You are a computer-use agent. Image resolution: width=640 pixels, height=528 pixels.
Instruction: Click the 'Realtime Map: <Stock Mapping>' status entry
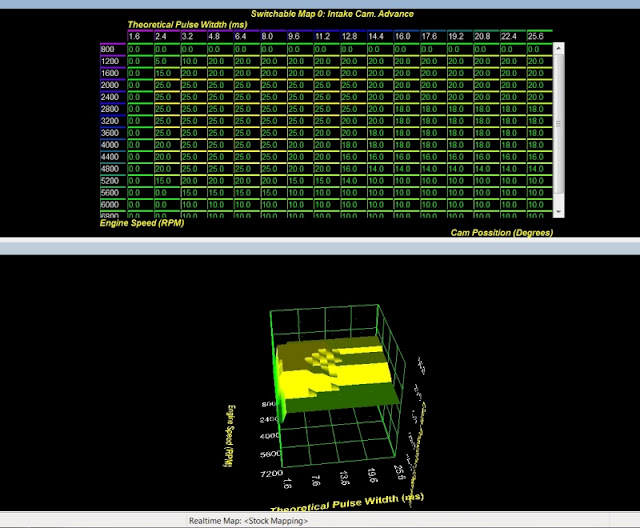[x=248, y=521]
